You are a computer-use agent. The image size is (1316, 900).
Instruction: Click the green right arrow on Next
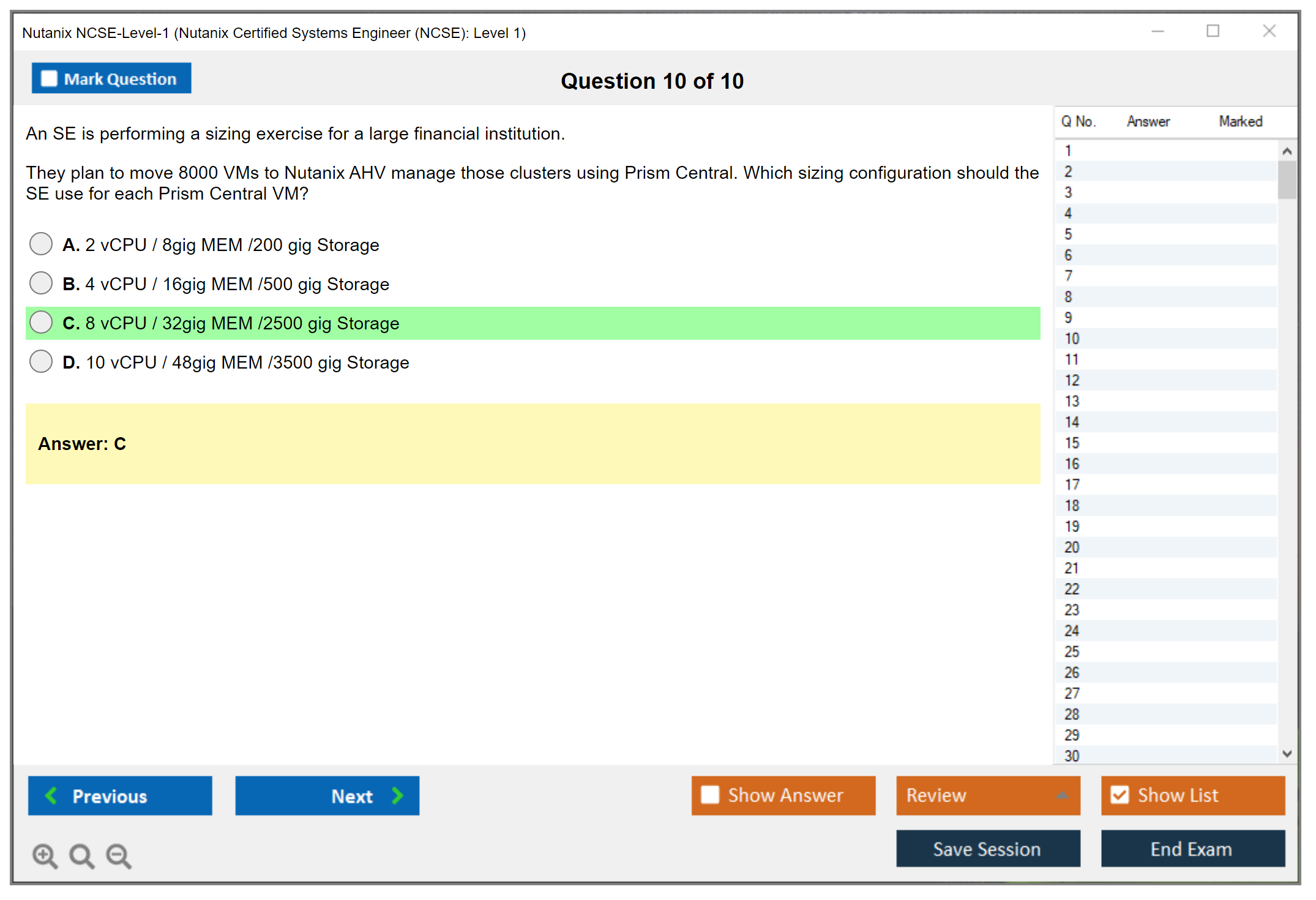tap(397, 795)
